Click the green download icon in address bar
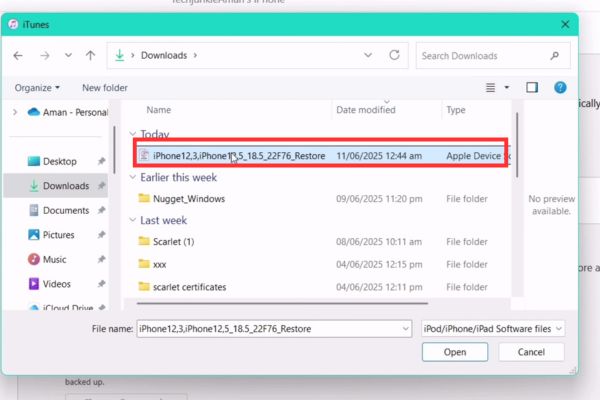 pos(120,56)
